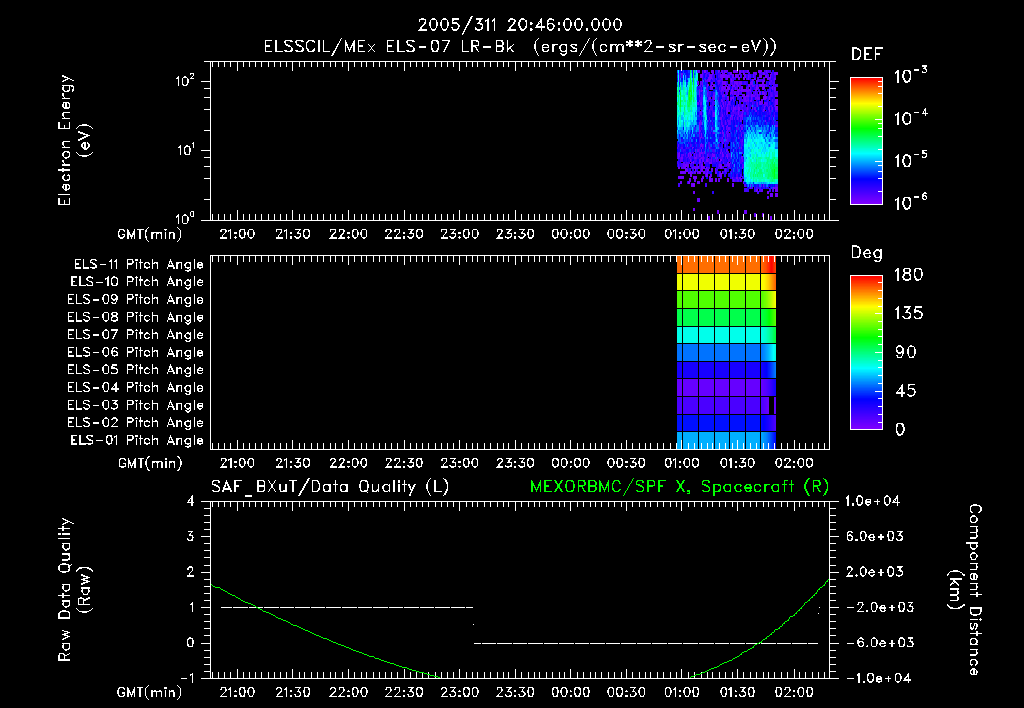Click the ELS-06 Pitch Angle row label
This screenshot has height=708, width=1024.
135,352
